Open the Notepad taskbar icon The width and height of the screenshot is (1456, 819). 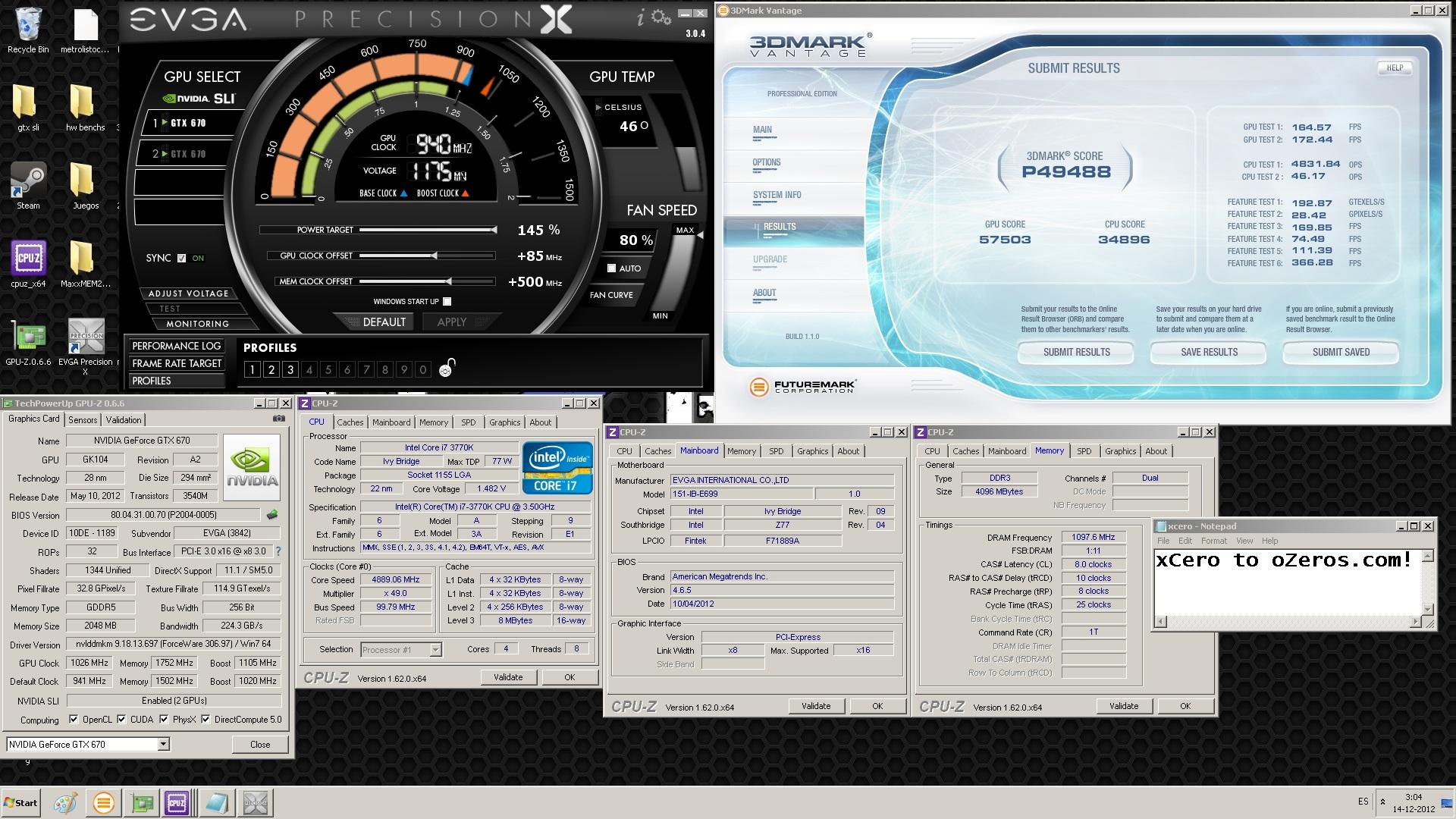217,802
